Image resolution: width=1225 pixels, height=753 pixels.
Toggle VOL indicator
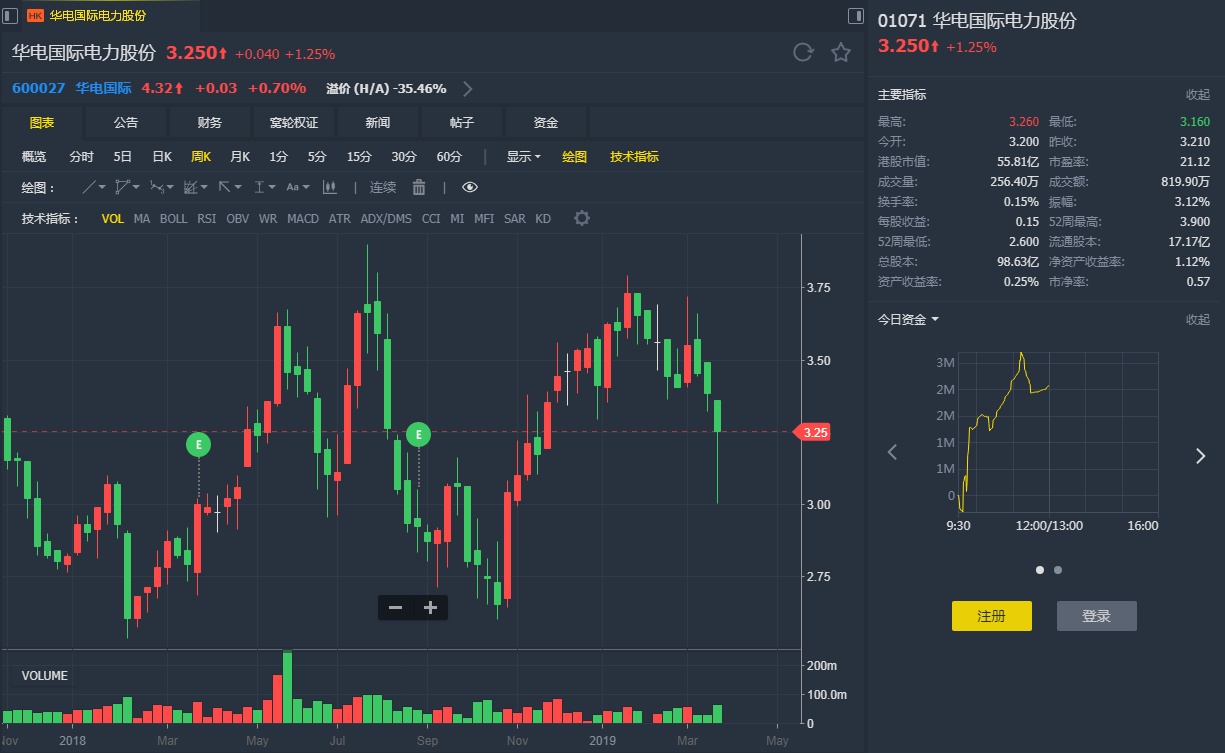coord(113,218)
